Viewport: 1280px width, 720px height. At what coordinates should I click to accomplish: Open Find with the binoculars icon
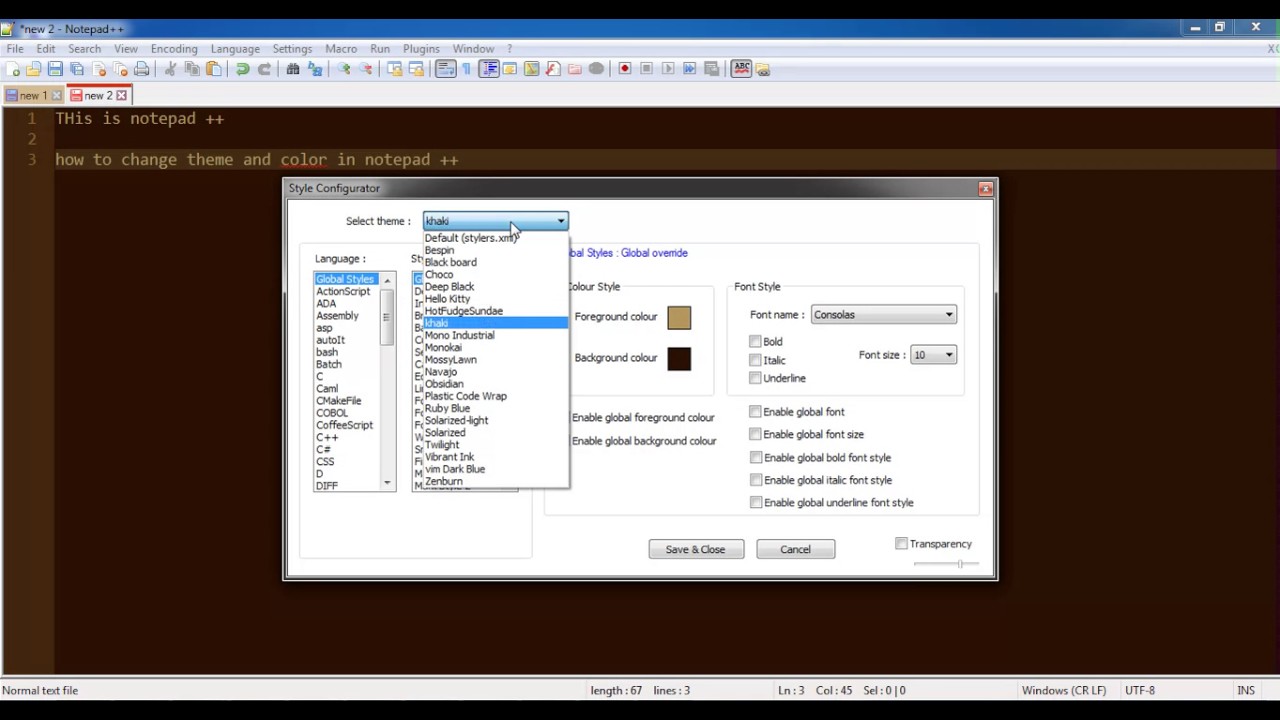(293, 69)
